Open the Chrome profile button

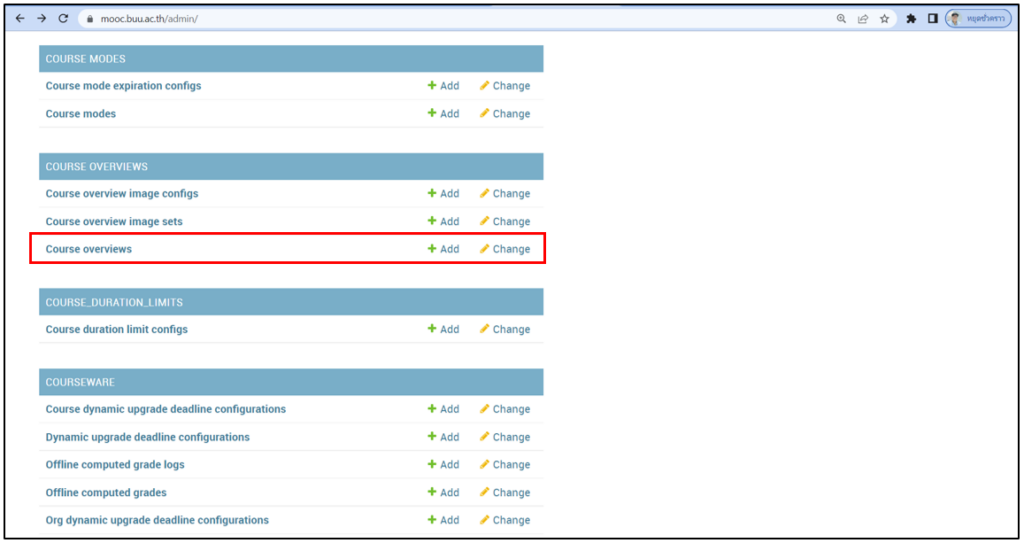click(x=978, y=19)
